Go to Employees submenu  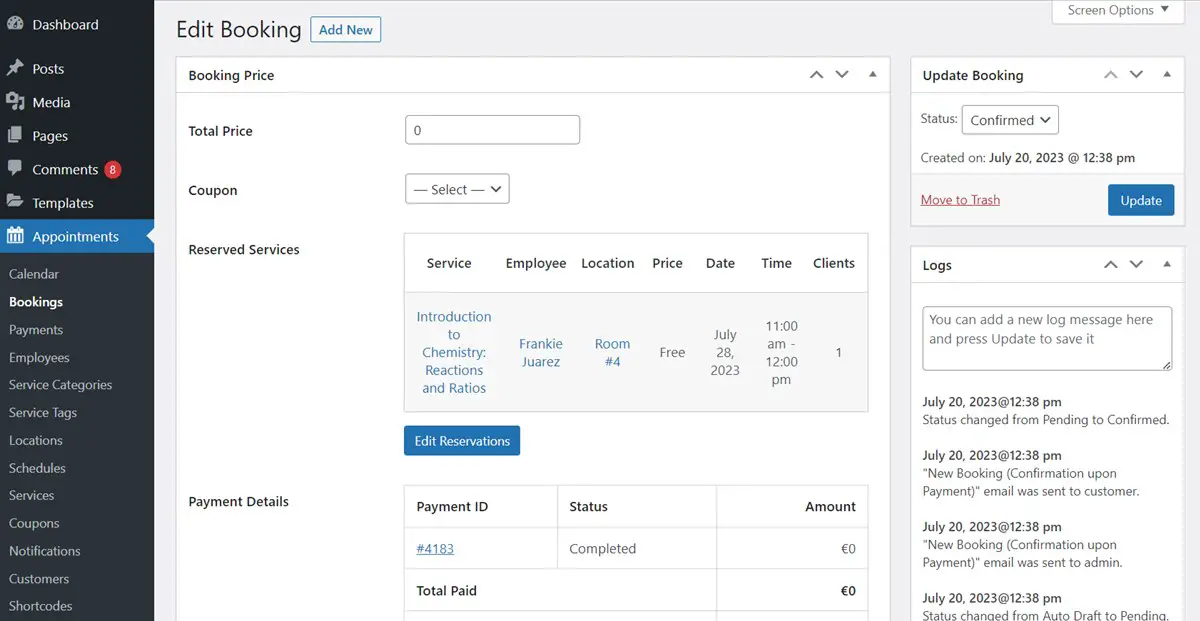(39, 358)
